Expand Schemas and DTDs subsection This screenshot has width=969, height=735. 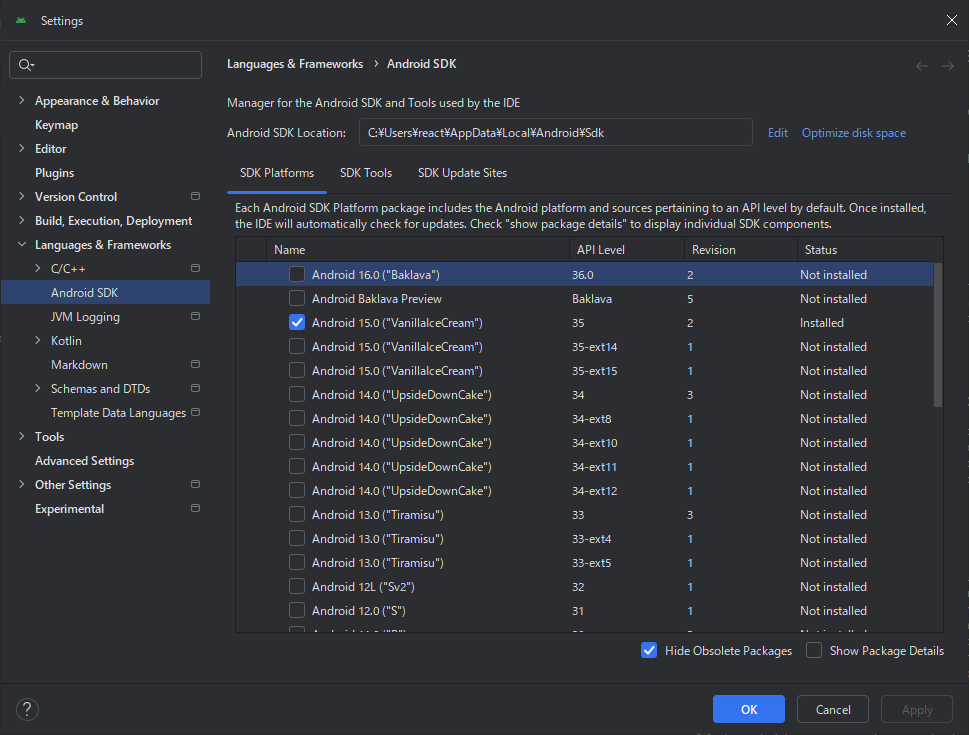tap(38, 388)
